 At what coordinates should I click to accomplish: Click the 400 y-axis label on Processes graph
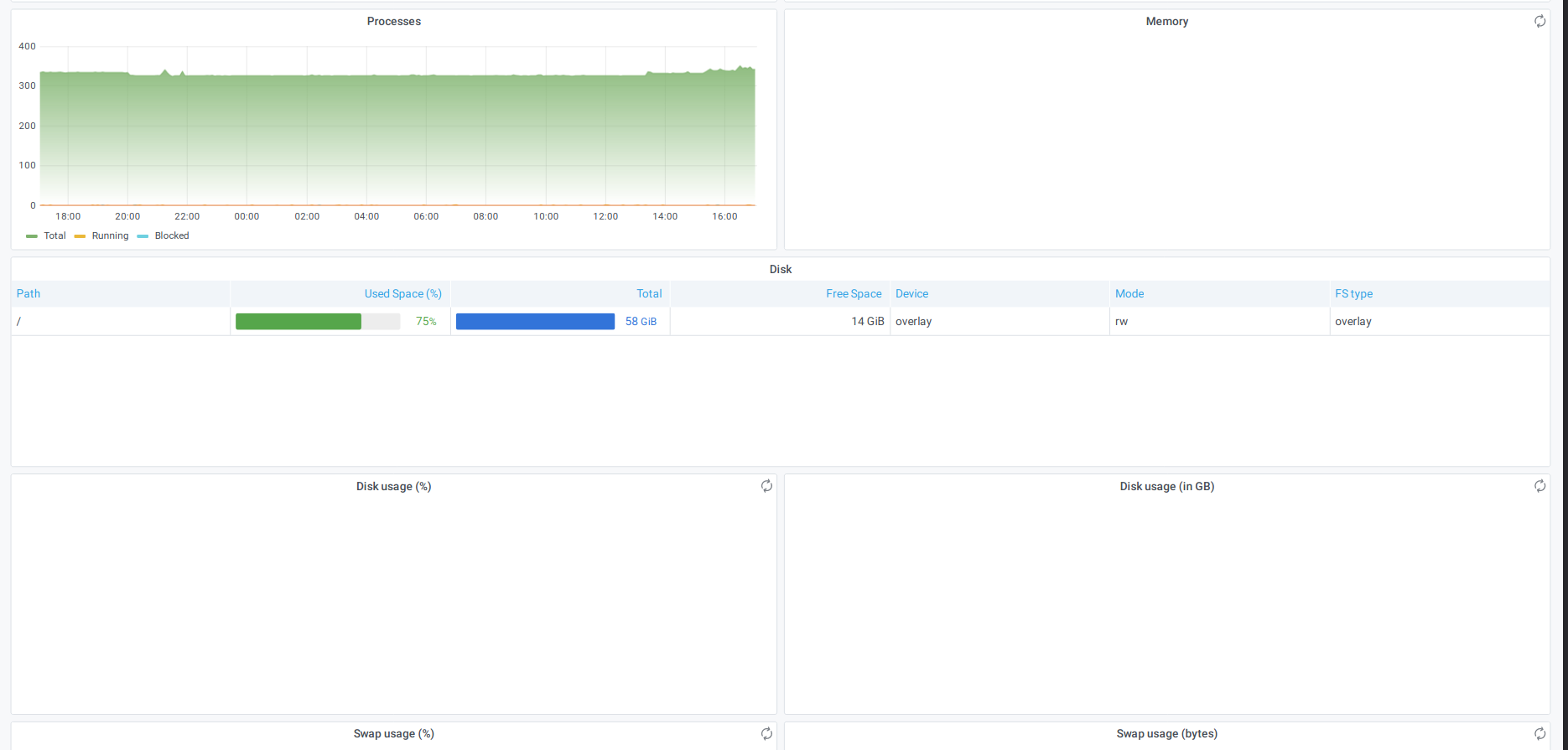point(27,46)
